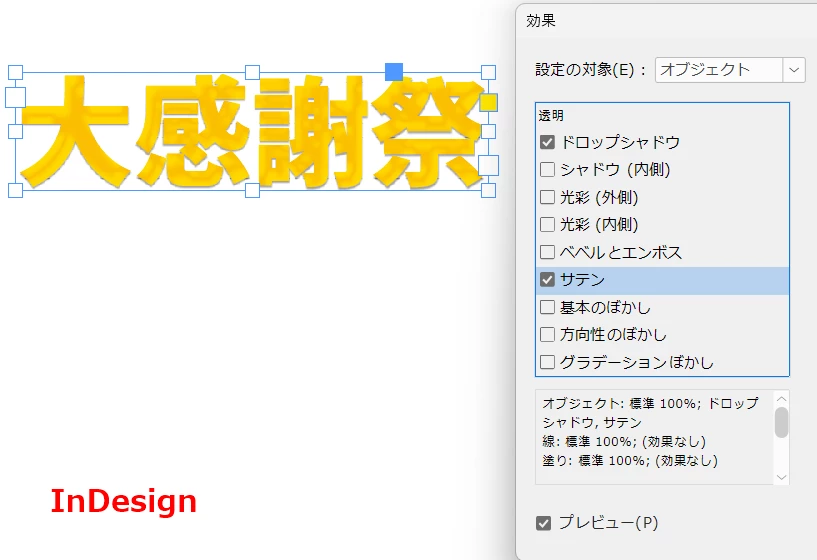The height and width of the screenshot is (560, 817).
Task: Toggle the プレビュー(P) checkbox
Action: (543, 523)
